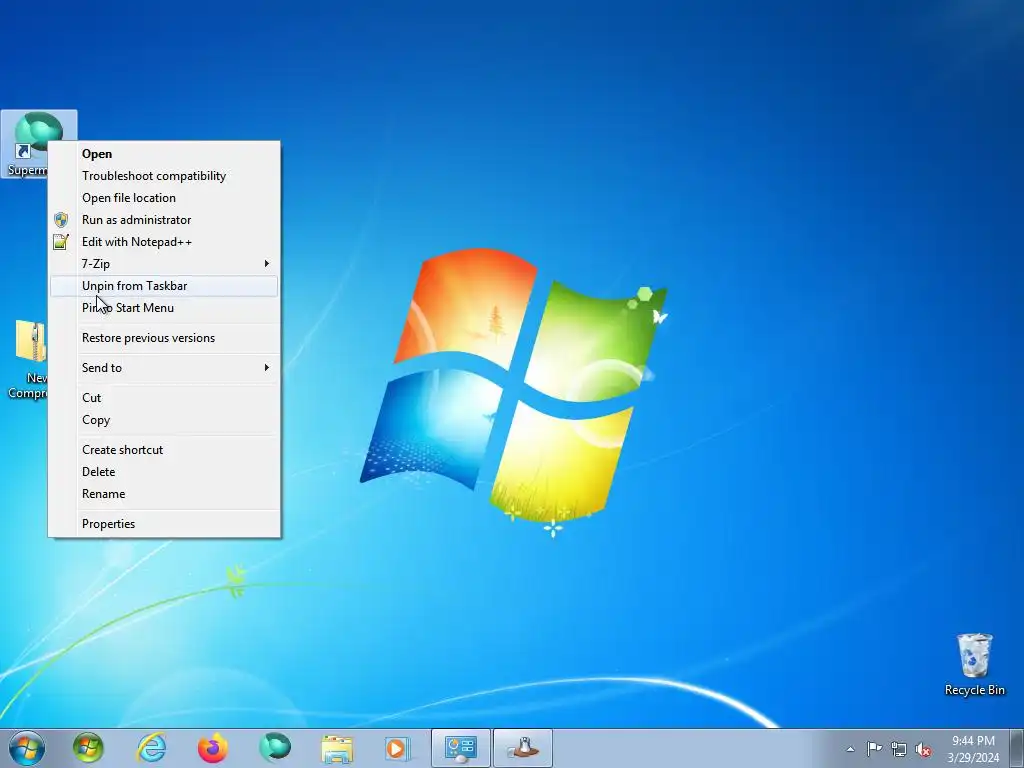Choose Open in the context menu
1024x768 pixels.
tap(164, 153)
